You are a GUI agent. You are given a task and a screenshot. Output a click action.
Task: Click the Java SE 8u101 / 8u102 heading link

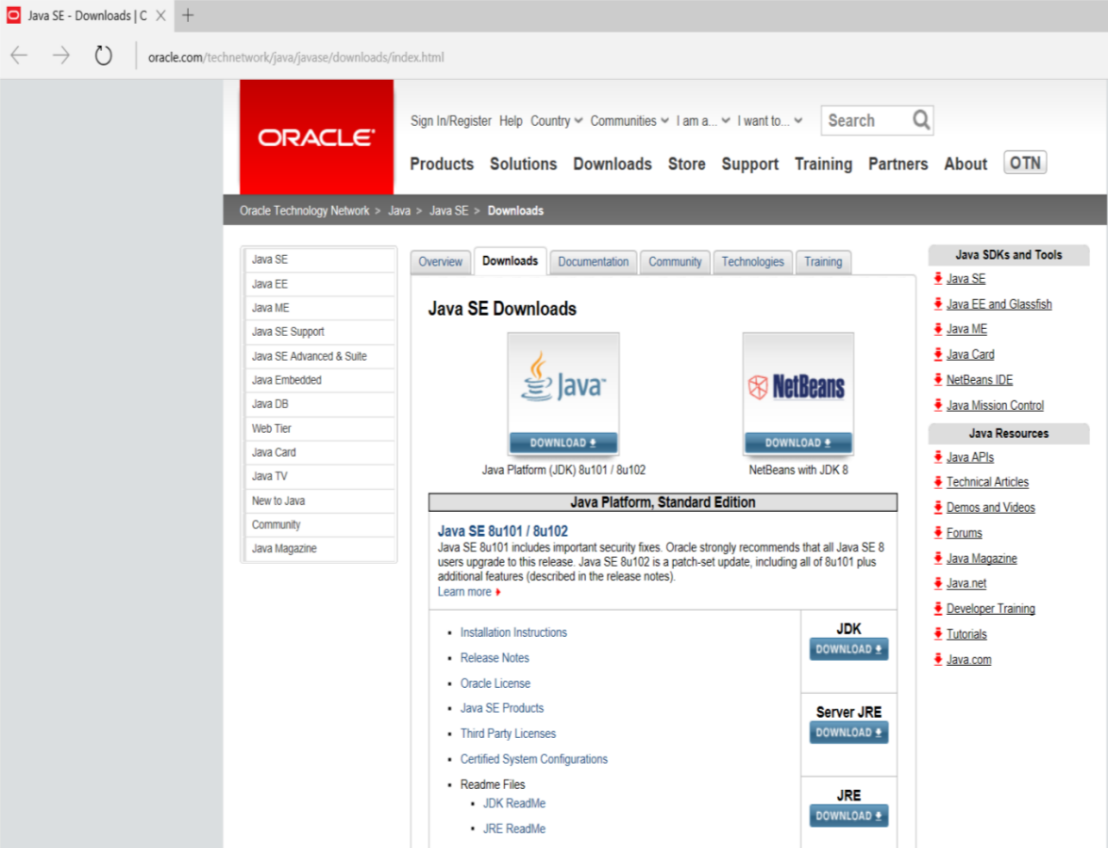(502, 531)
